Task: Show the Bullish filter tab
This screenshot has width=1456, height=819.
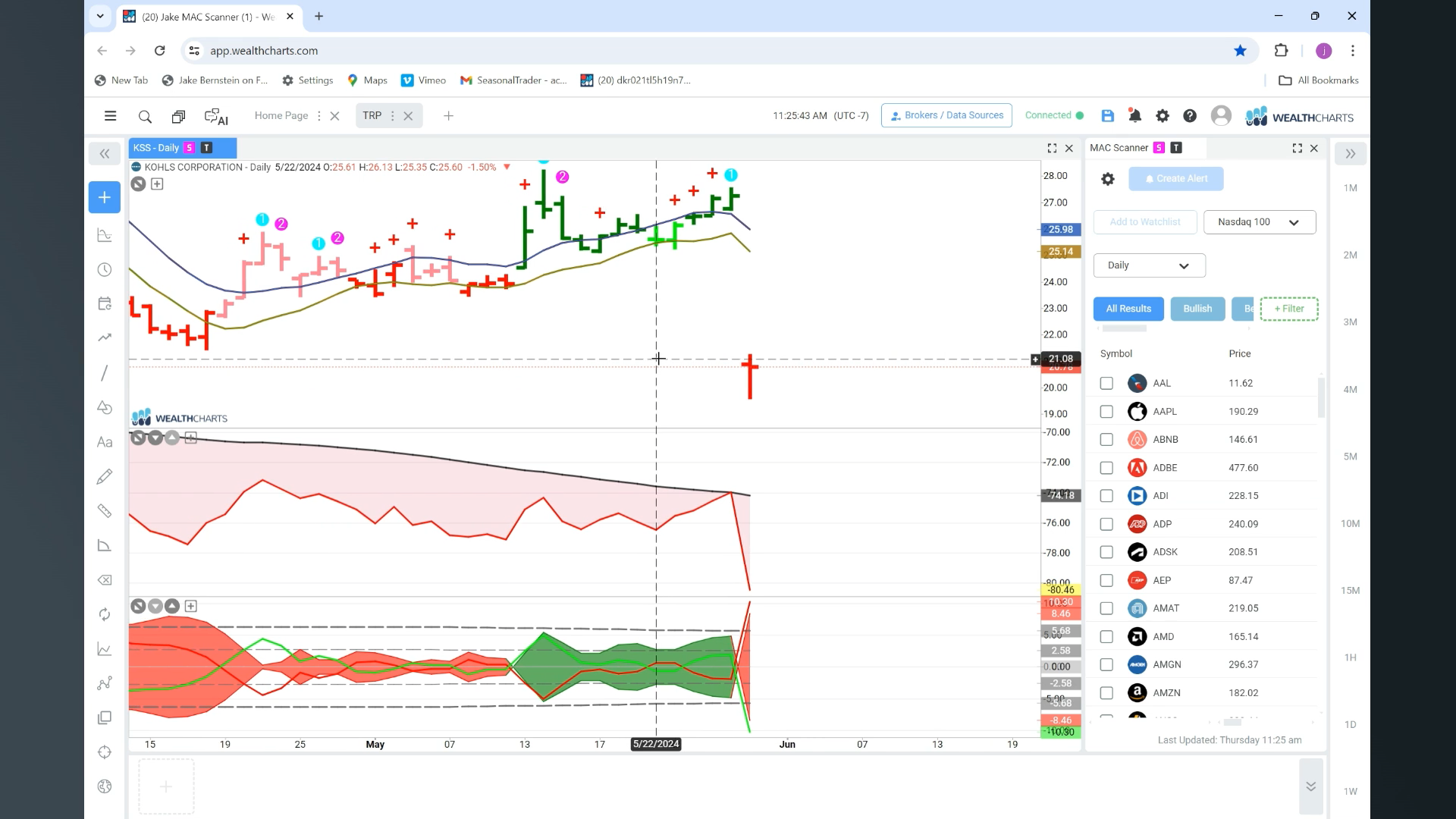Action: (1197, 309)
